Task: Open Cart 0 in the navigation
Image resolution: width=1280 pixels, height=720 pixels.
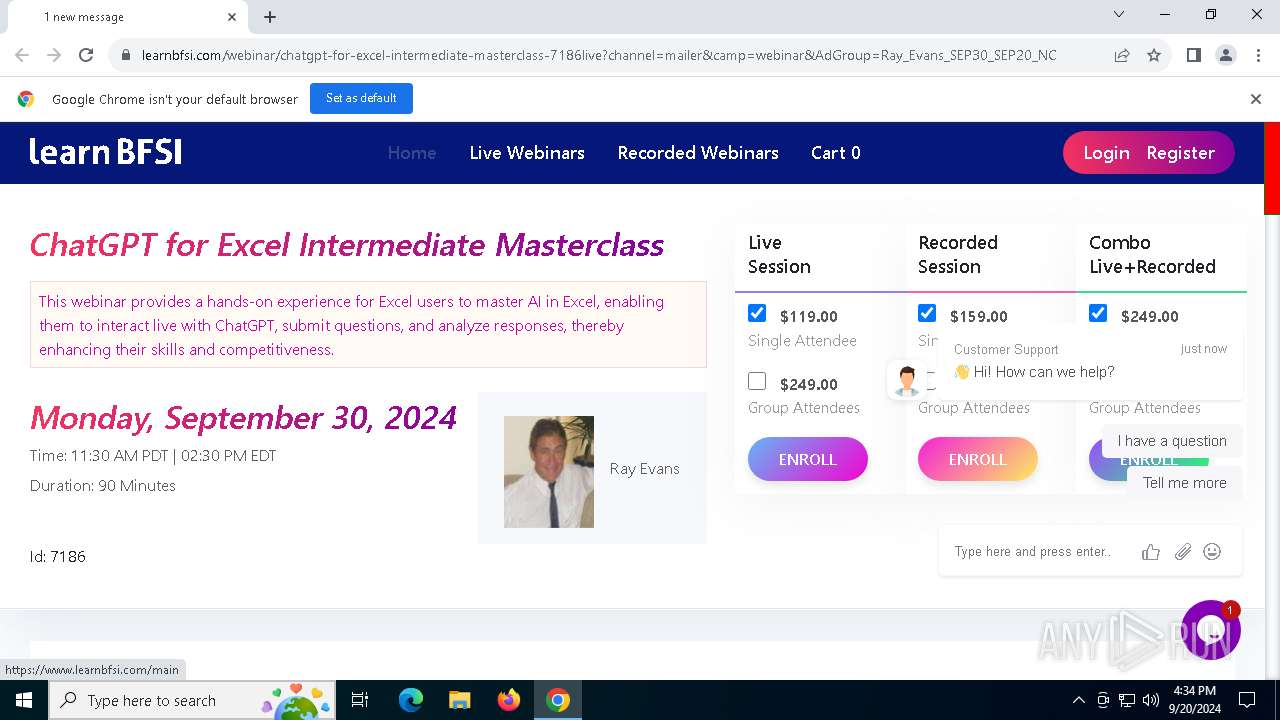Action: tap(836, 153)
